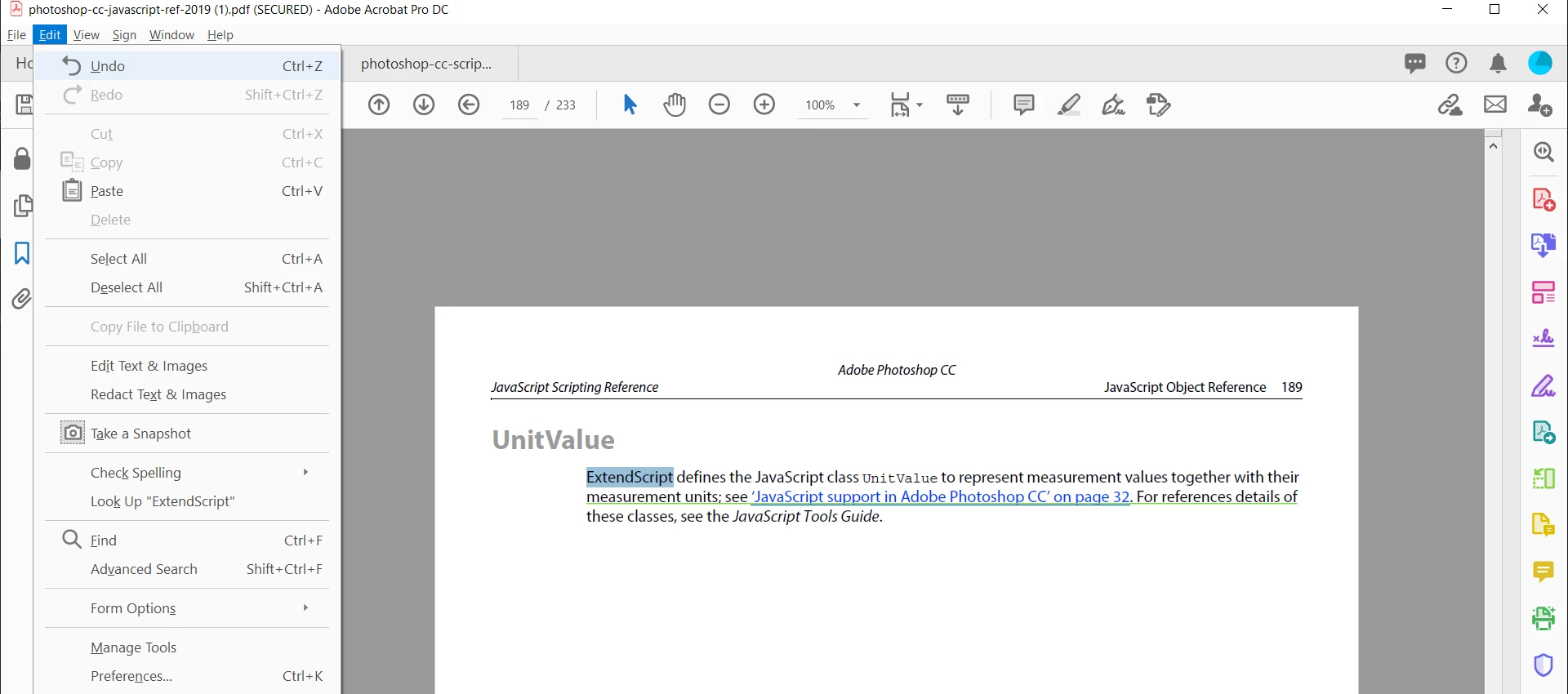Open Create PDF tool in right pane
This screenshot has width=1568, height=694.
point(1543,199)
